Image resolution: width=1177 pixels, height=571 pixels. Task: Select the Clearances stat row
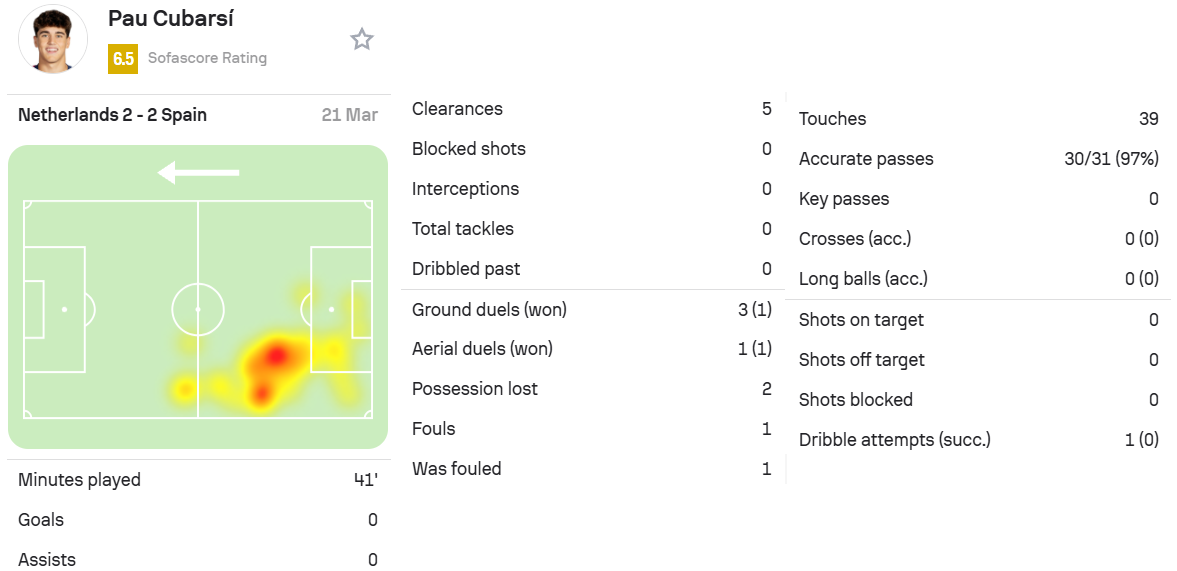click(x=592, y=109)
